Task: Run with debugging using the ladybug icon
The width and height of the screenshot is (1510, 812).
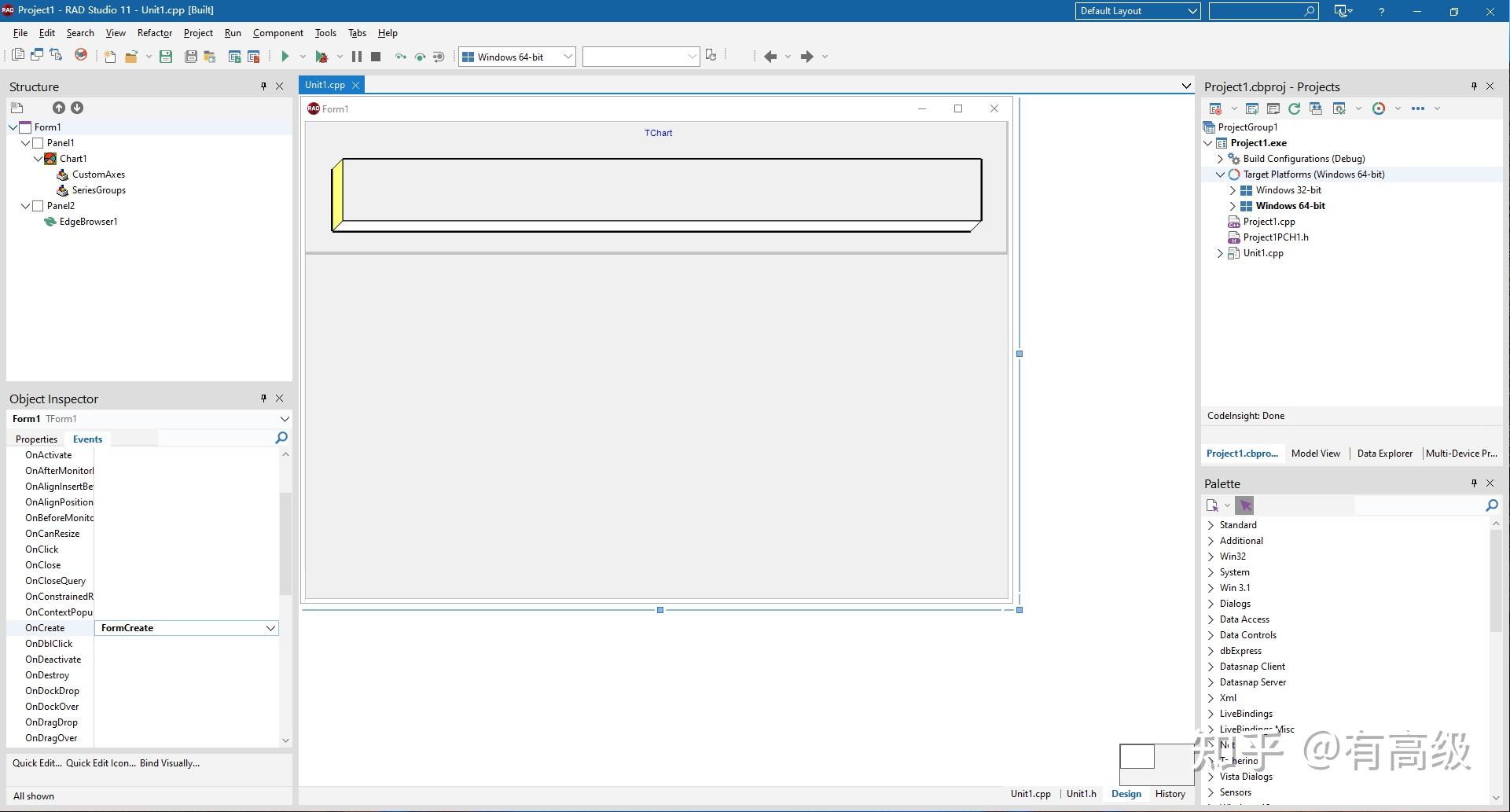Action: coord(322,56)
